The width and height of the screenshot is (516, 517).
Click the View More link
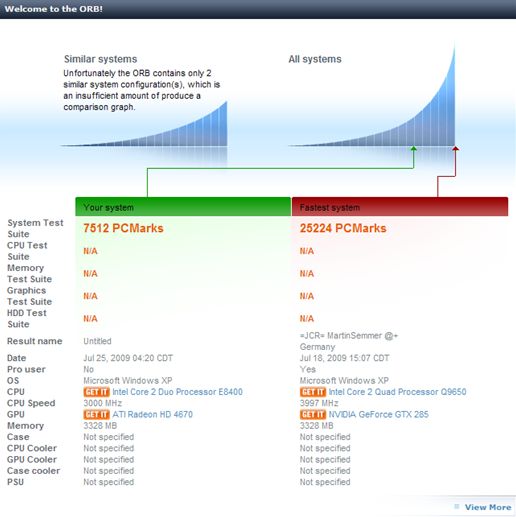point(488,507)
